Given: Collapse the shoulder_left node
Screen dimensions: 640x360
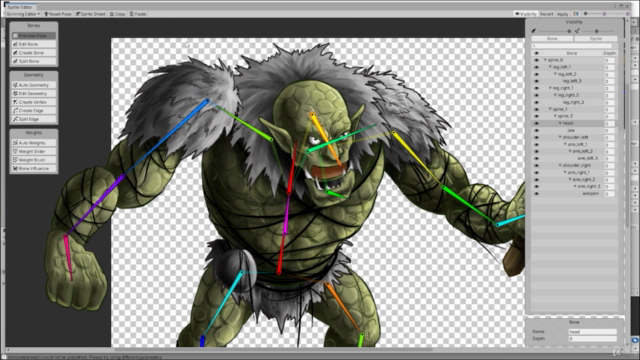Looking at the screenshot, I should point(560,138).
